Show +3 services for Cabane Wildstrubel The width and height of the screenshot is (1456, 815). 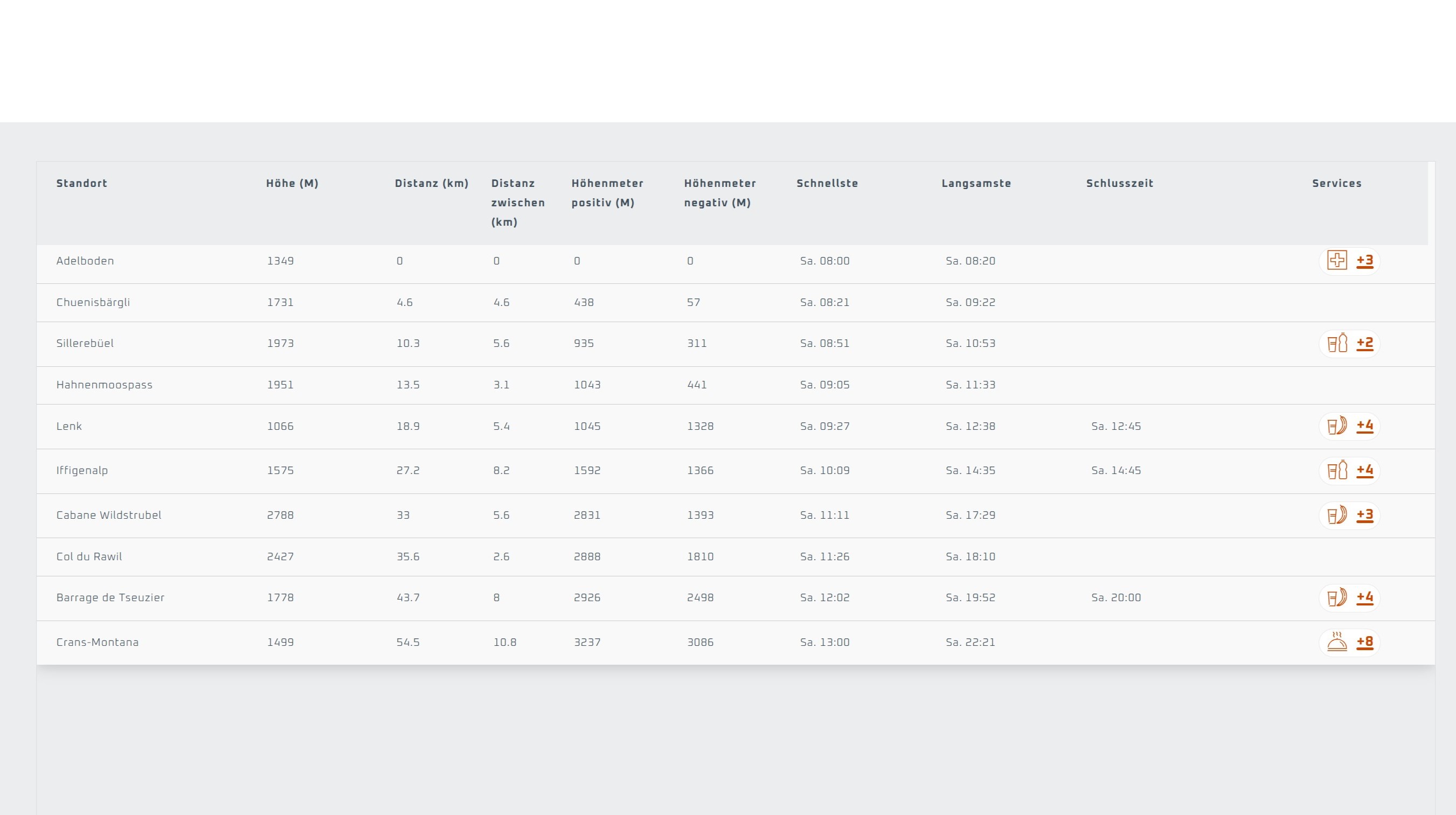tap(1364, 515)
